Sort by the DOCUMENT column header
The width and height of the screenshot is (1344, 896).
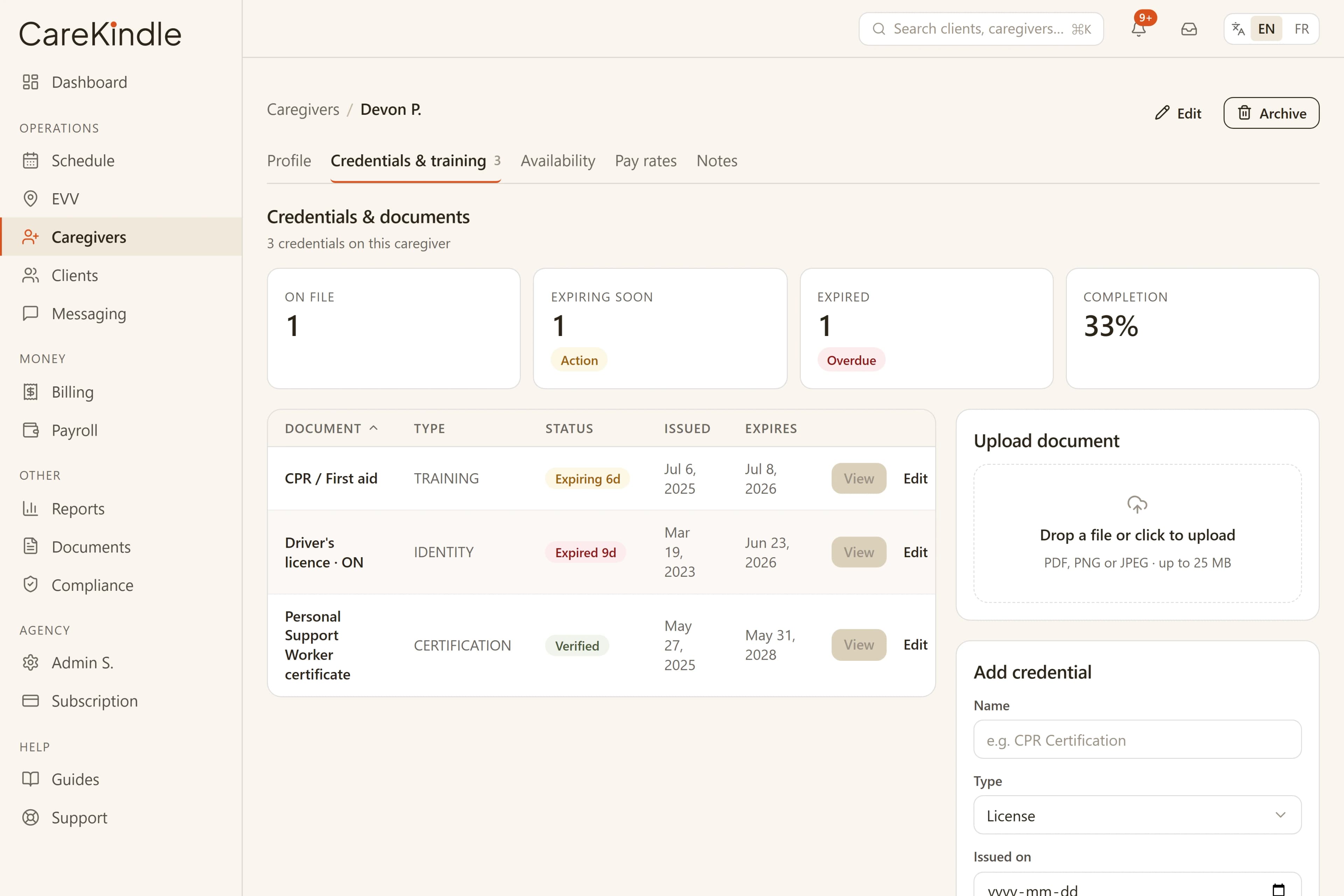pyautogui.click(x=331, y=428)
